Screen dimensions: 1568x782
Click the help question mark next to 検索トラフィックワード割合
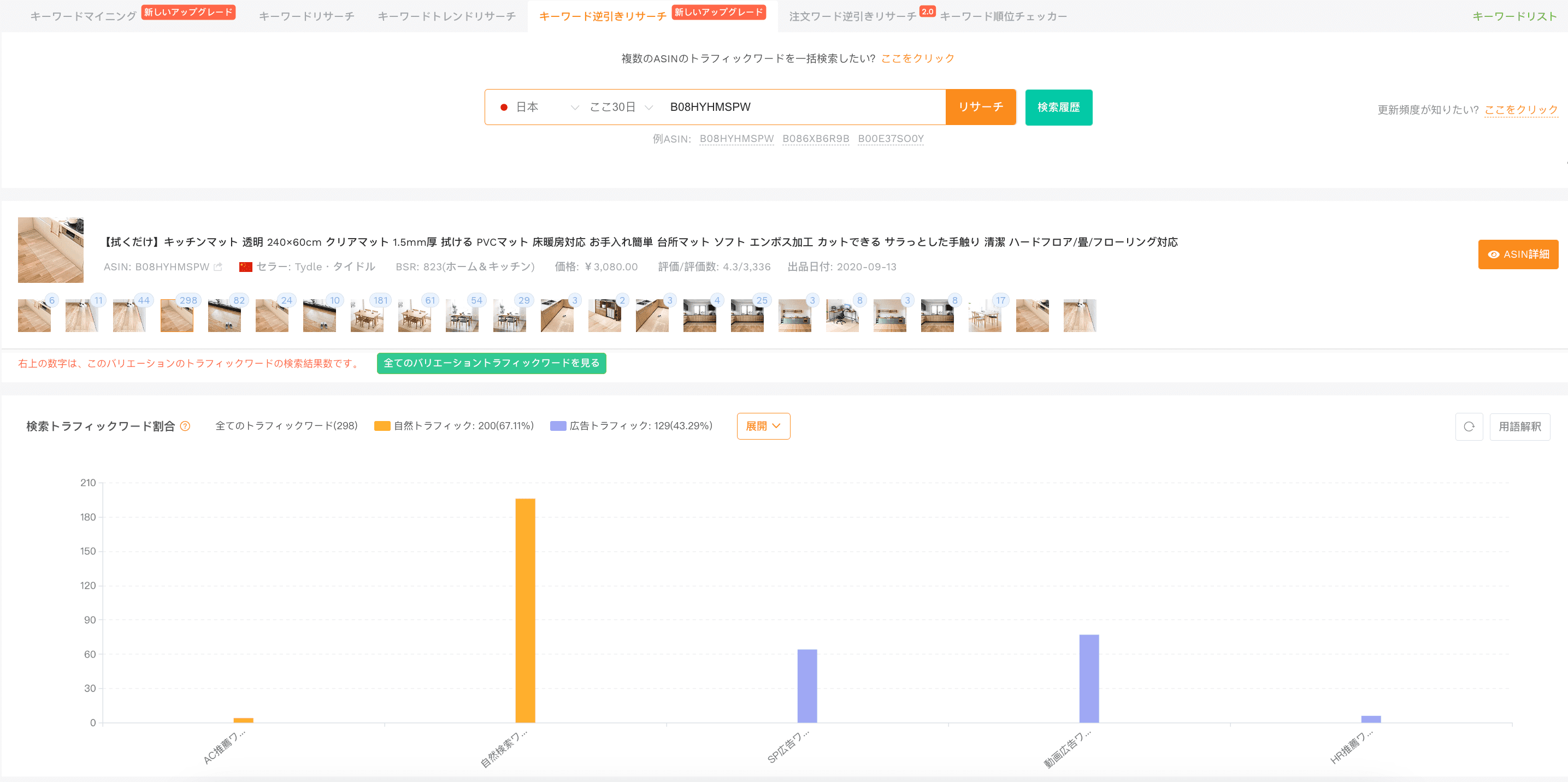(185, 426)
